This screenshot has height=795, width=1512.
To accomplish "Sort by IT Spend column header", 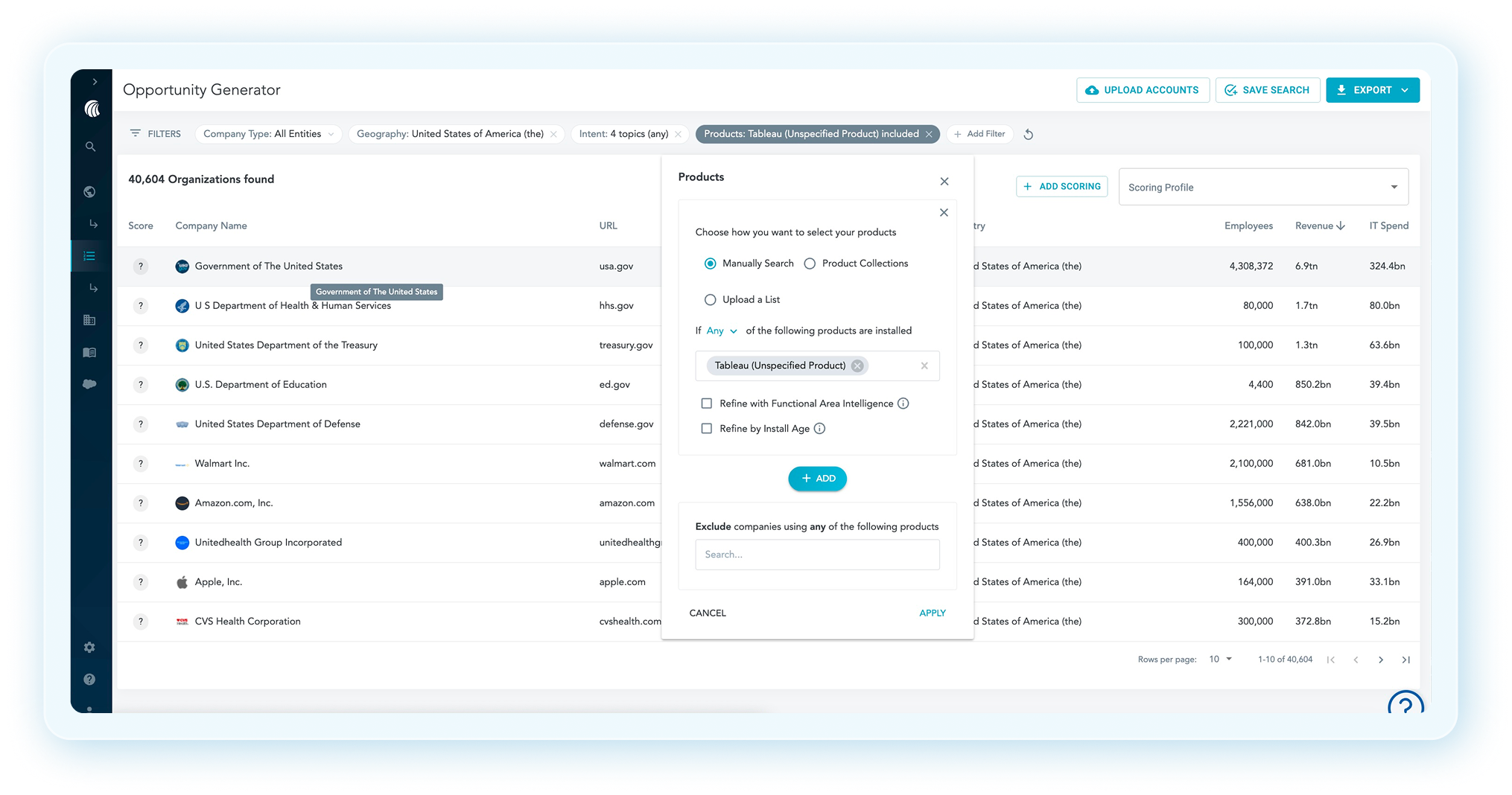I will [1388, 226].
